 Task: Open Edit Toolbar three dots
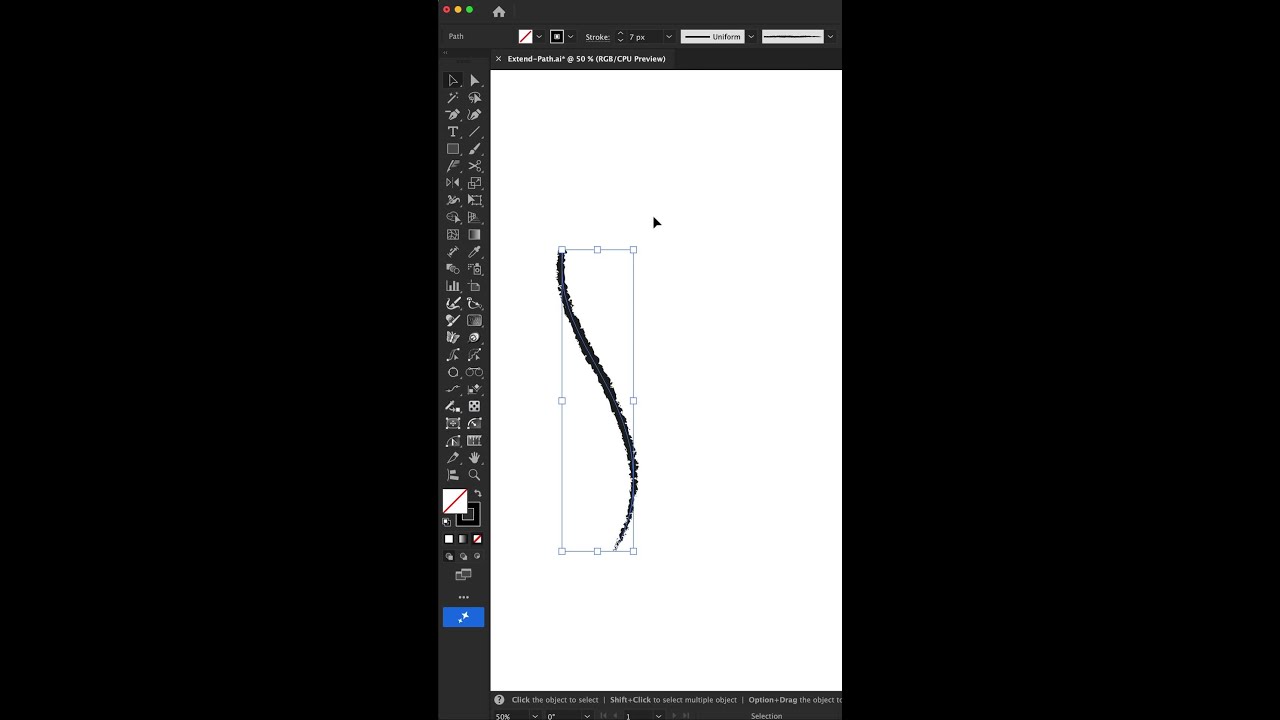click(x=463, y=597)
